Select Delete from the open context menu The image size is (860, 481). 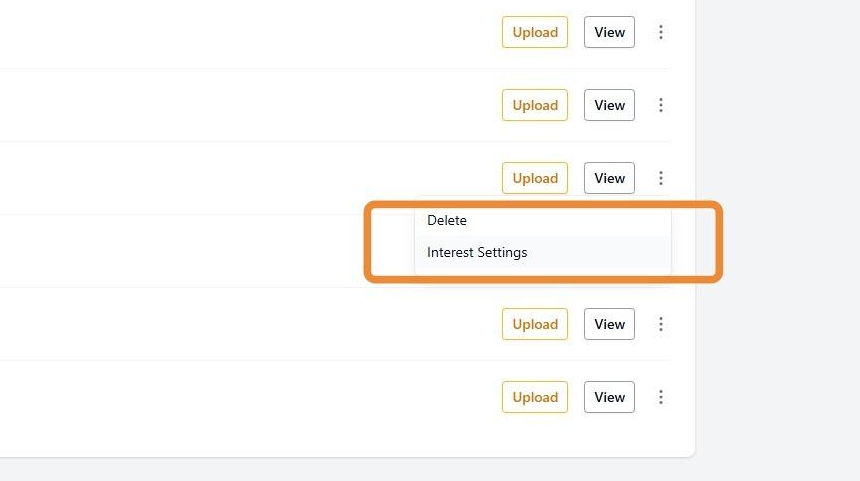point(447,220)
